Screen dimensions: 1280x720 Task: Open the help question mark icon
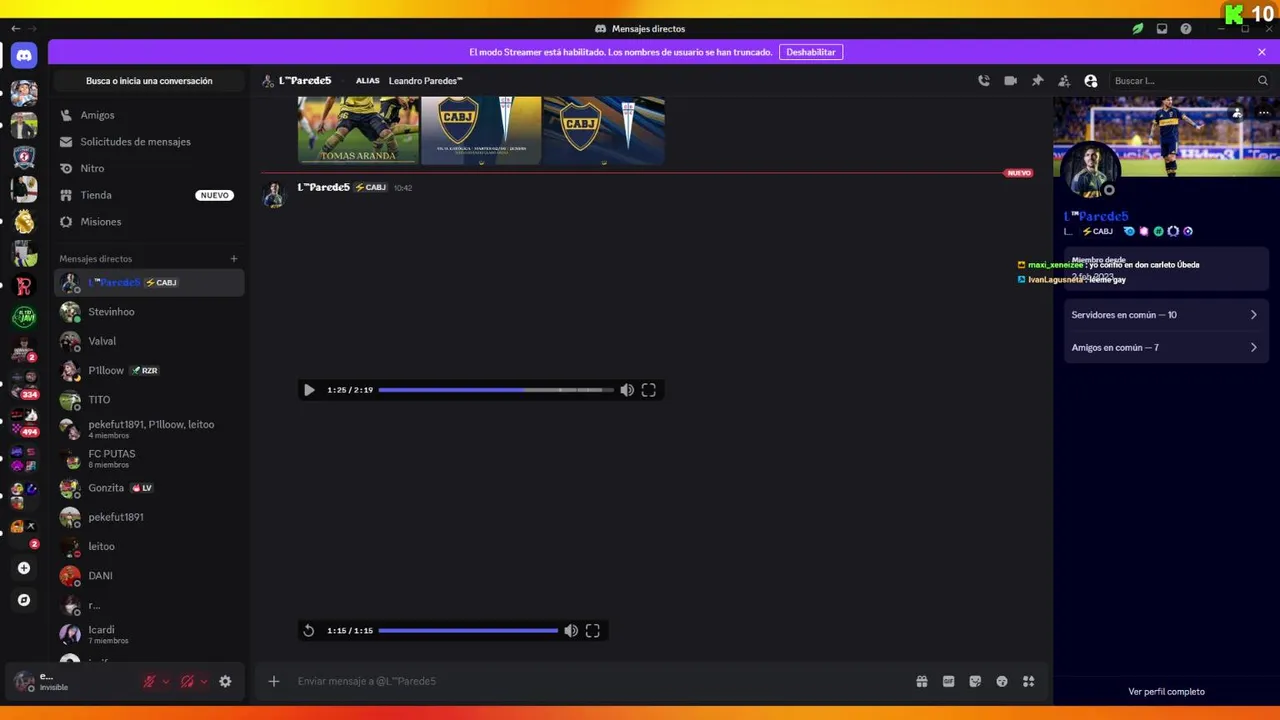click(x=1186, y=29)
